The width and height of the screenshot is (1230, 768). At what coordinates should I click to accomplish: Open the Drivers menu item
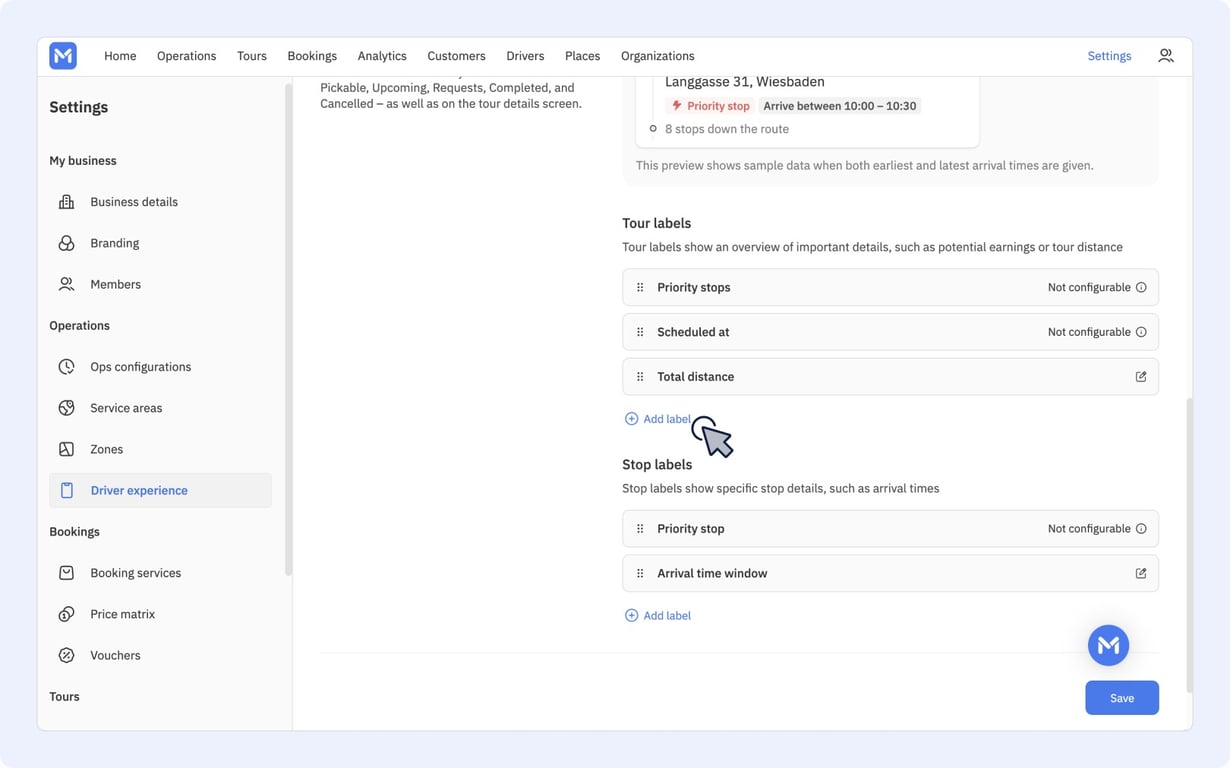[525, 56]
